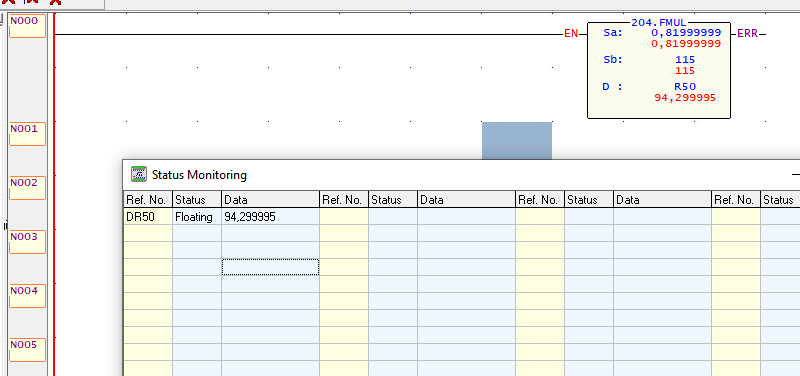Click the Status Monitoring title text
The width and height of the screenshot is (800, 376).
[x=199, y=175]
